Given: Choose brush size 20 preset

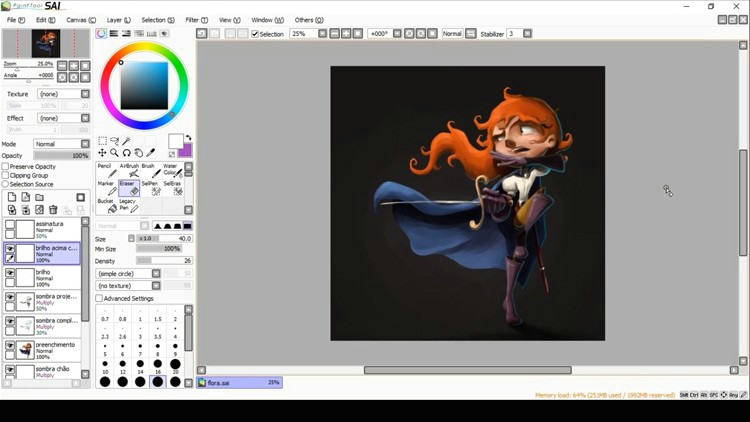Looking at the screenshot, I should click(175, 367).
